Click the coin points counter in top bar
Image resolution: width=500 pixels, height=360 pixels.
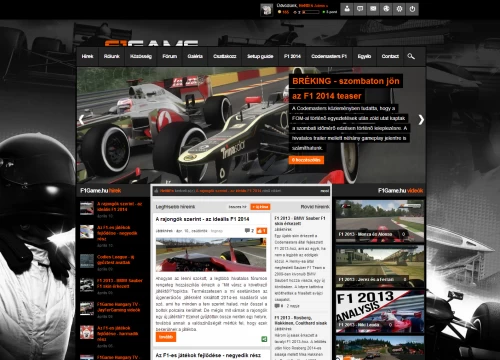pyautogui.click(x=283, y=12)
